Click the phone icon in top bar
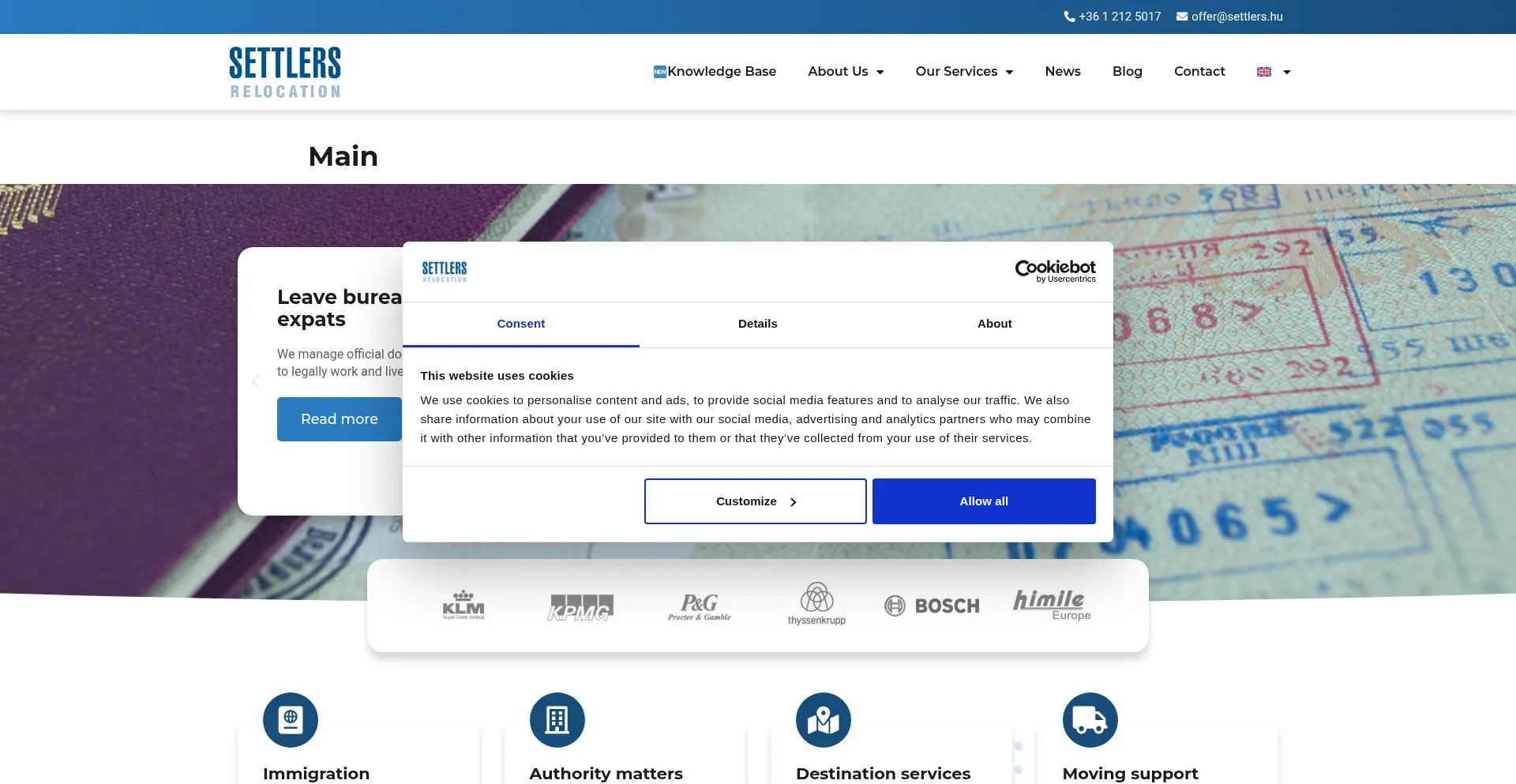 1069,17
